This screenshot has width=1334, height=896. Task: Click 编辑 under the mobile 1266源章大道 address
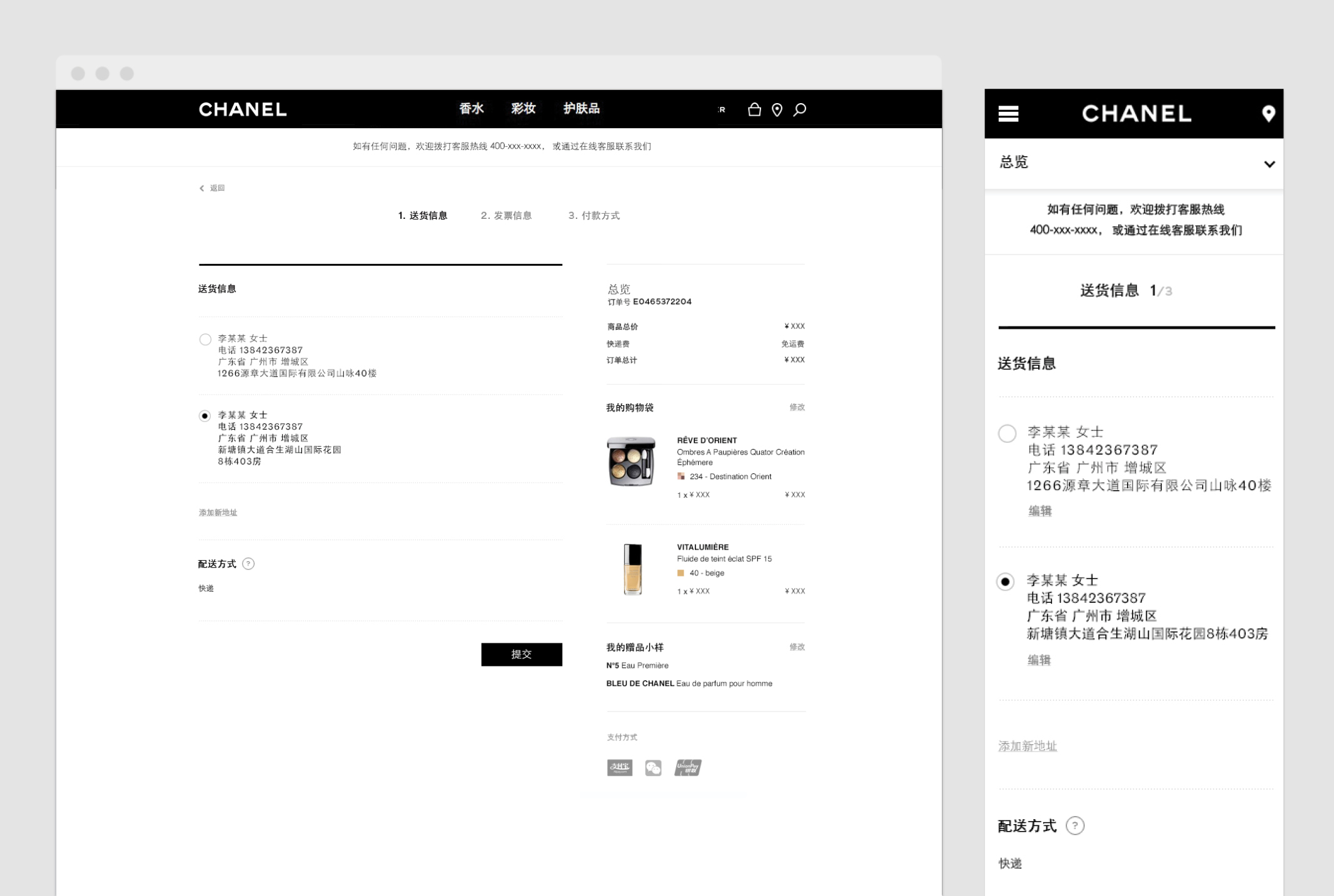[1040, 511]
